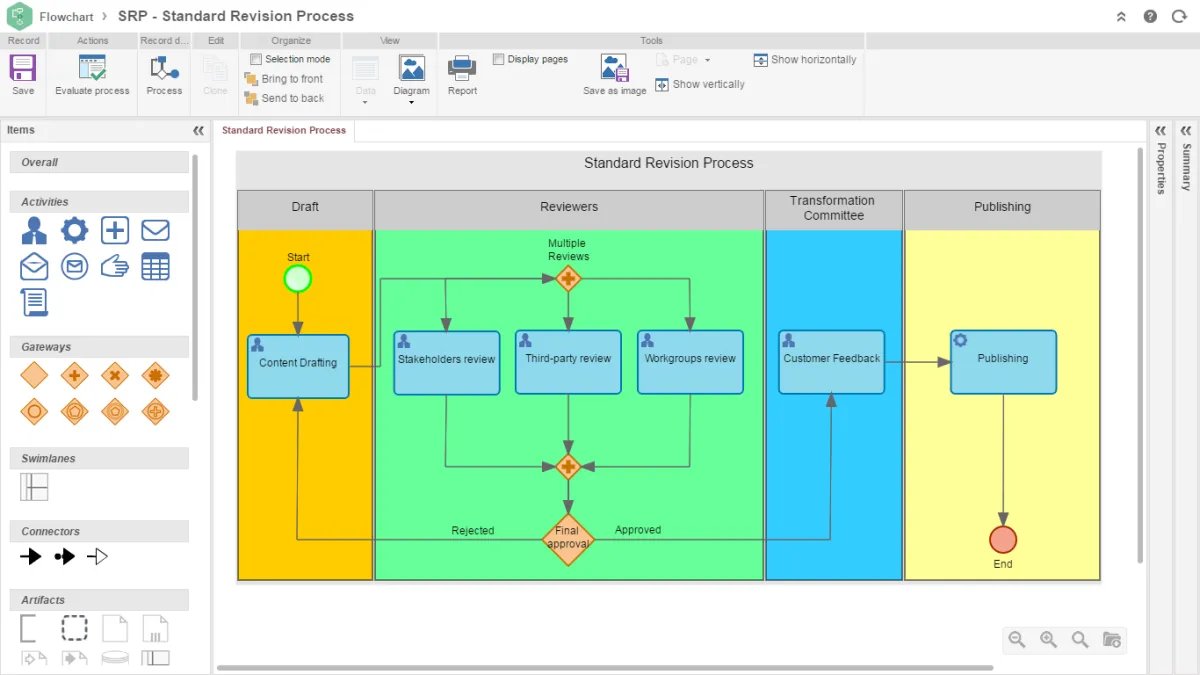1200x675 pixels.
Task: Pick the dashed rounded group artifact
Action: [74, 628]
